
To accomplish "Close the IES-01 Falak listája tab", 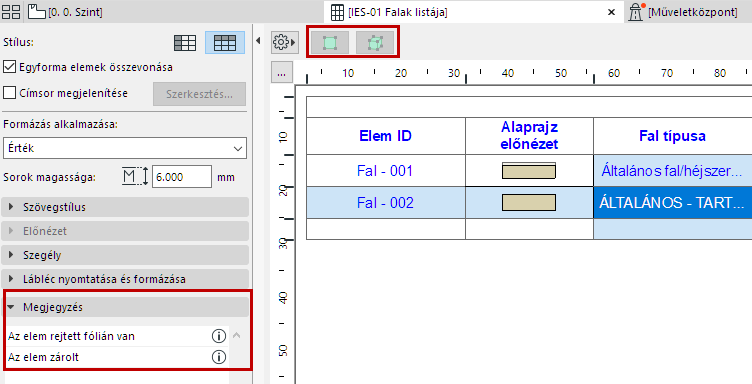I will pyautogui.click(x=611, y=12).
